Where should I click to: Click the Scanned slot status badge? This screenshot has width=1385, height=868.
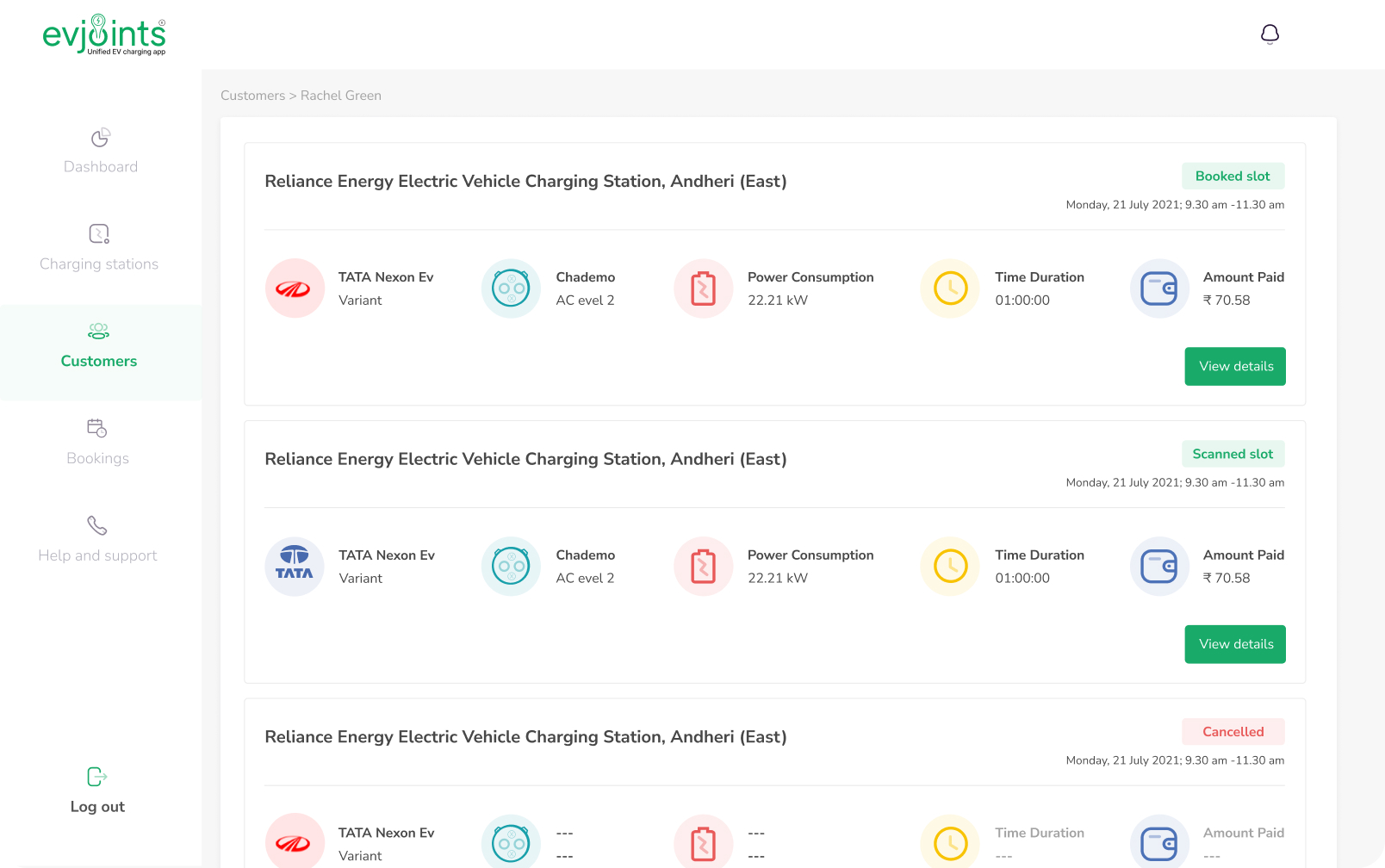tap(1233, 454)
